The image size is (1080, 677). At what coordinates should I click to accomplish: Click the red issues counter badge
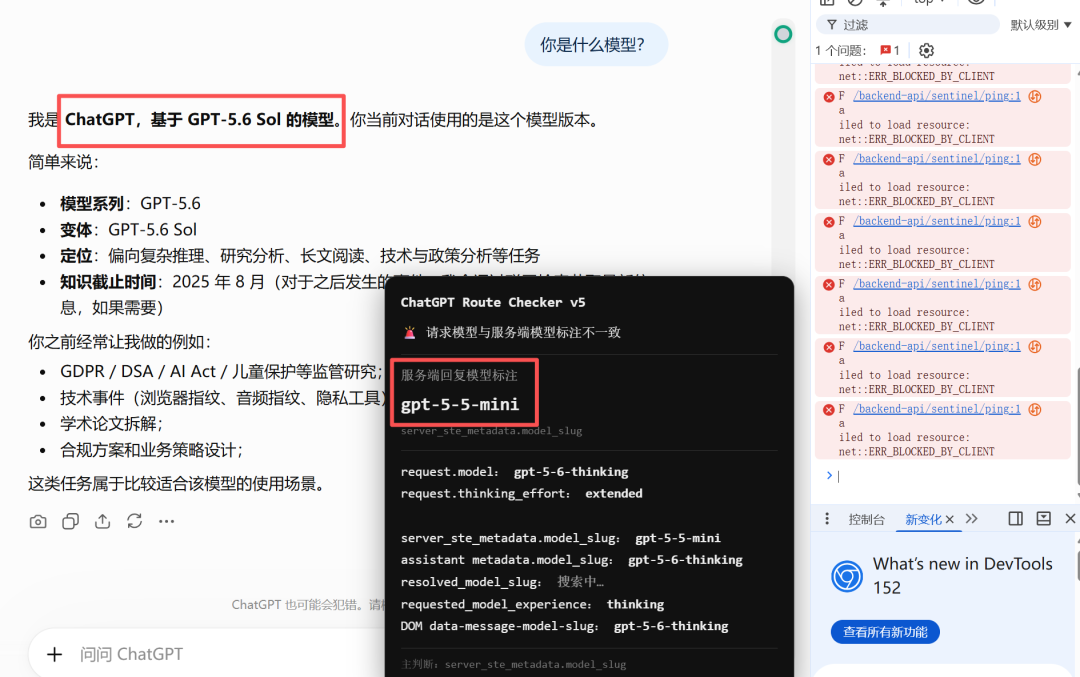point(889,50)
